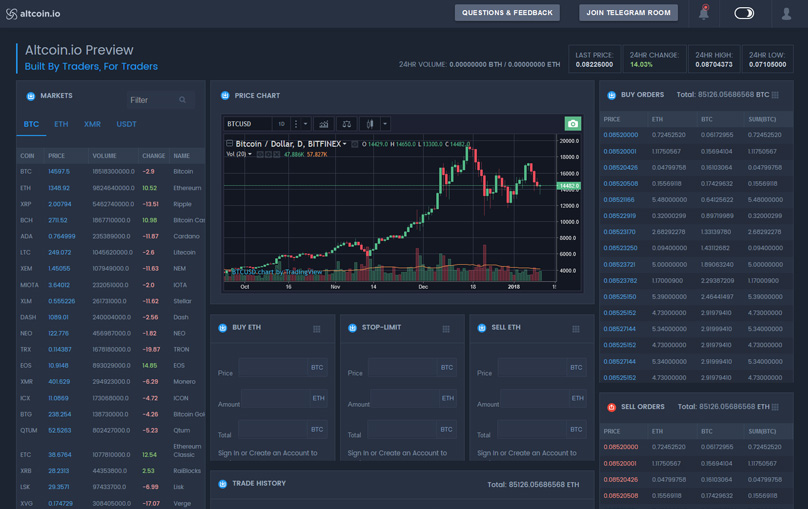Viewport: 808px width, 509px height.
Task: Open the interval dropdown arrow on chart
Action: click(306, 124)
